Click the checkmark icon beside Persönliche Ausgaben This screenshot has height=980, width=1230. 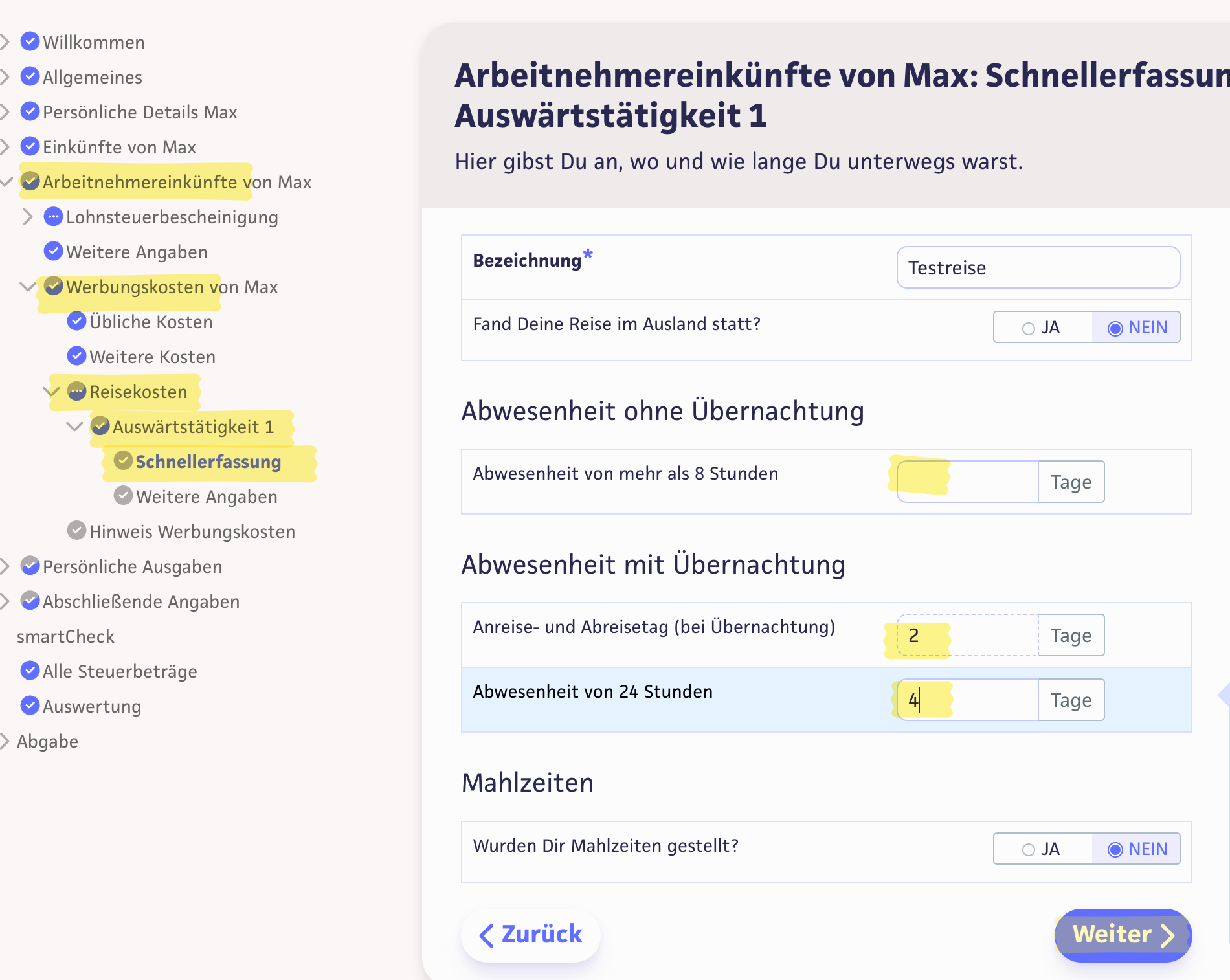30,566
